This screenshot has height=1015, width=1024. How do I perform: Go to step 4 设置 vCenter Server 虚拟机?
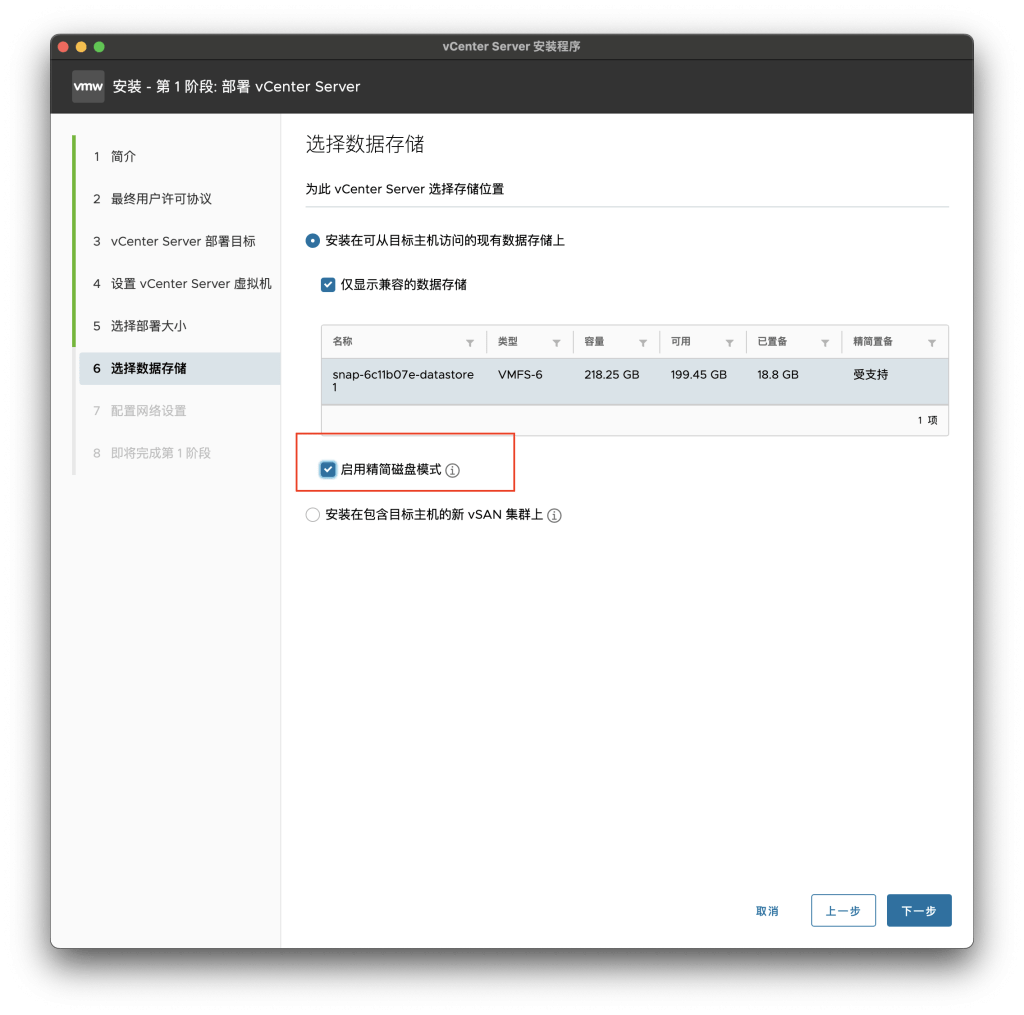pyautogui.click(x=180, y=284)
